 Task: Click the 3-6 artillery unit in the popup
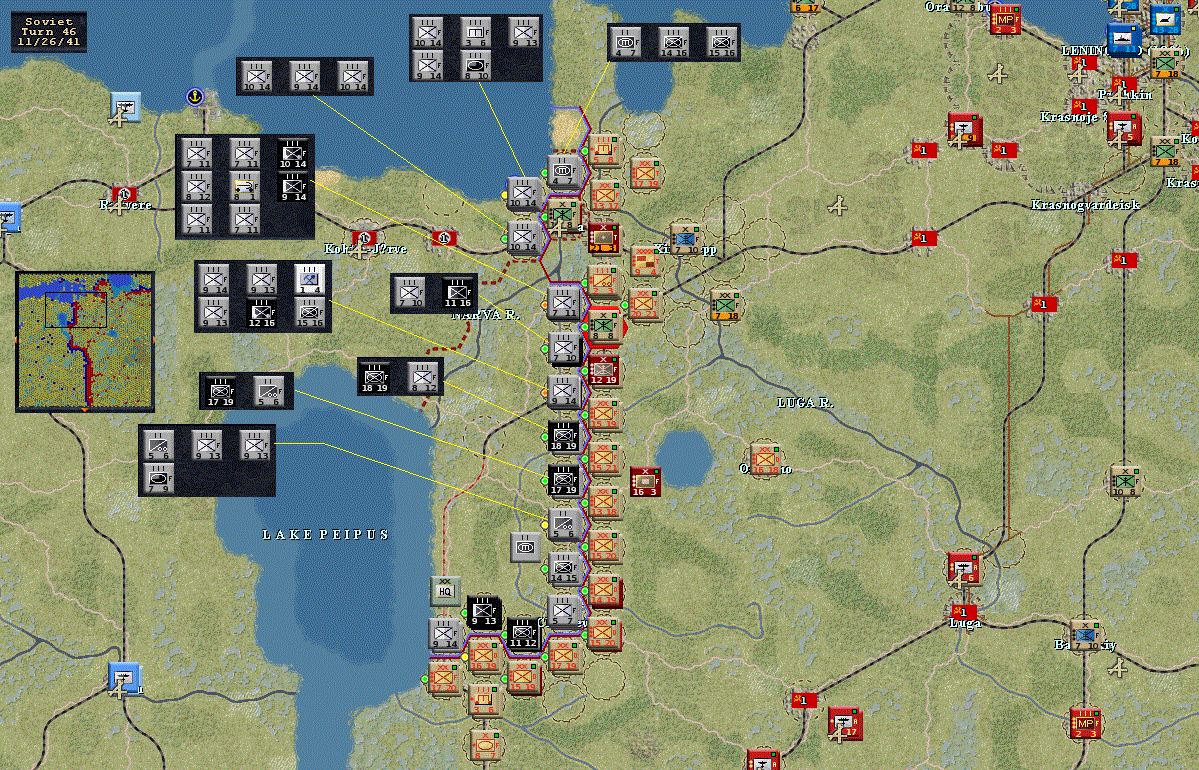coord(476,32)
